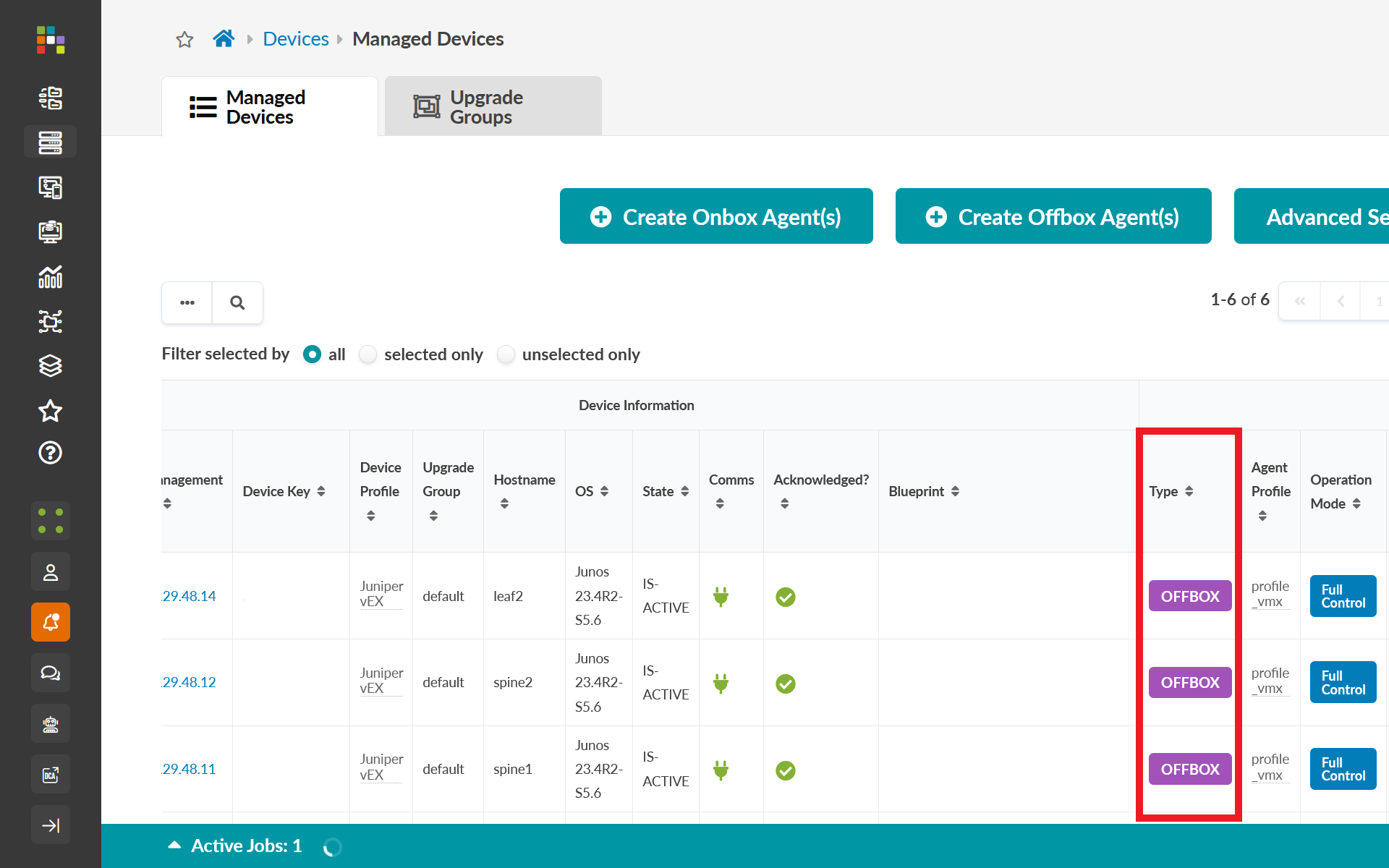Sort table by Type column
1389x868 pixels.
pyautogui.click(x=1189, y=491)
